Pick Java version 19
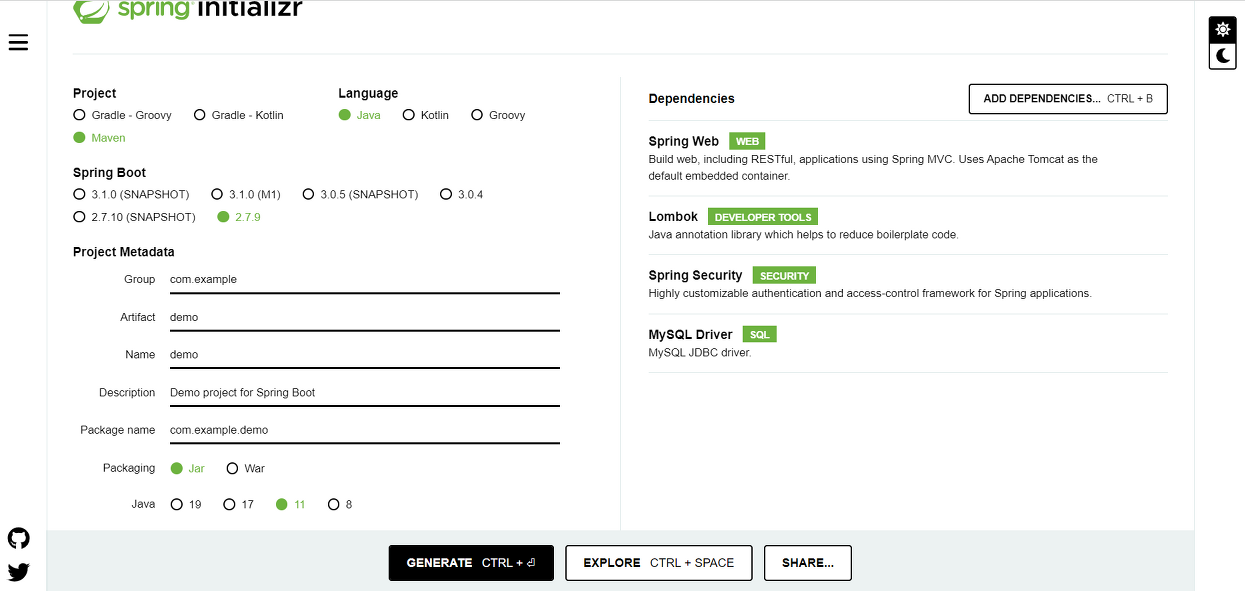The image size is (1245, 591). point(186,504)
